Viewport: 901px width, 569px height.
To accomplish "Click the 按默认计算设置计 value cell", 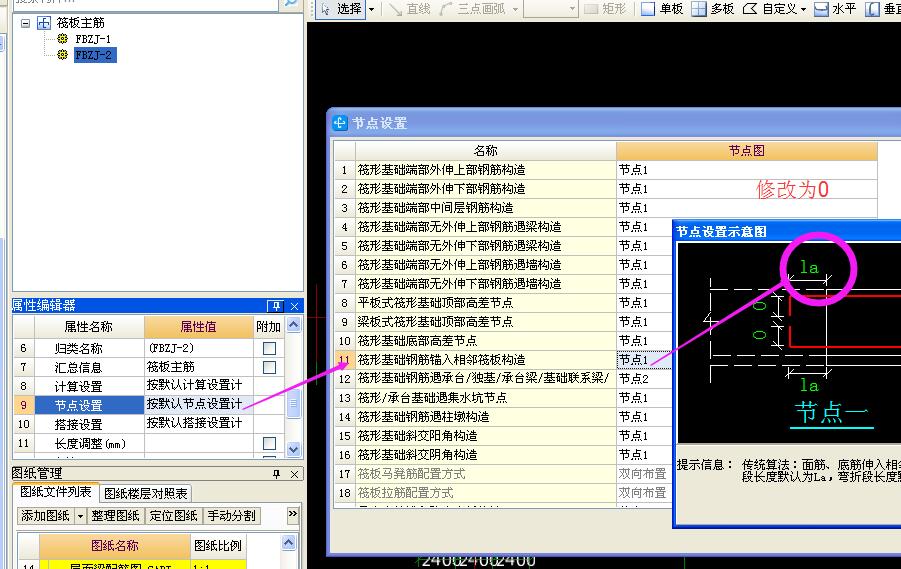I will pyautogui.click(x=199, y=386).
